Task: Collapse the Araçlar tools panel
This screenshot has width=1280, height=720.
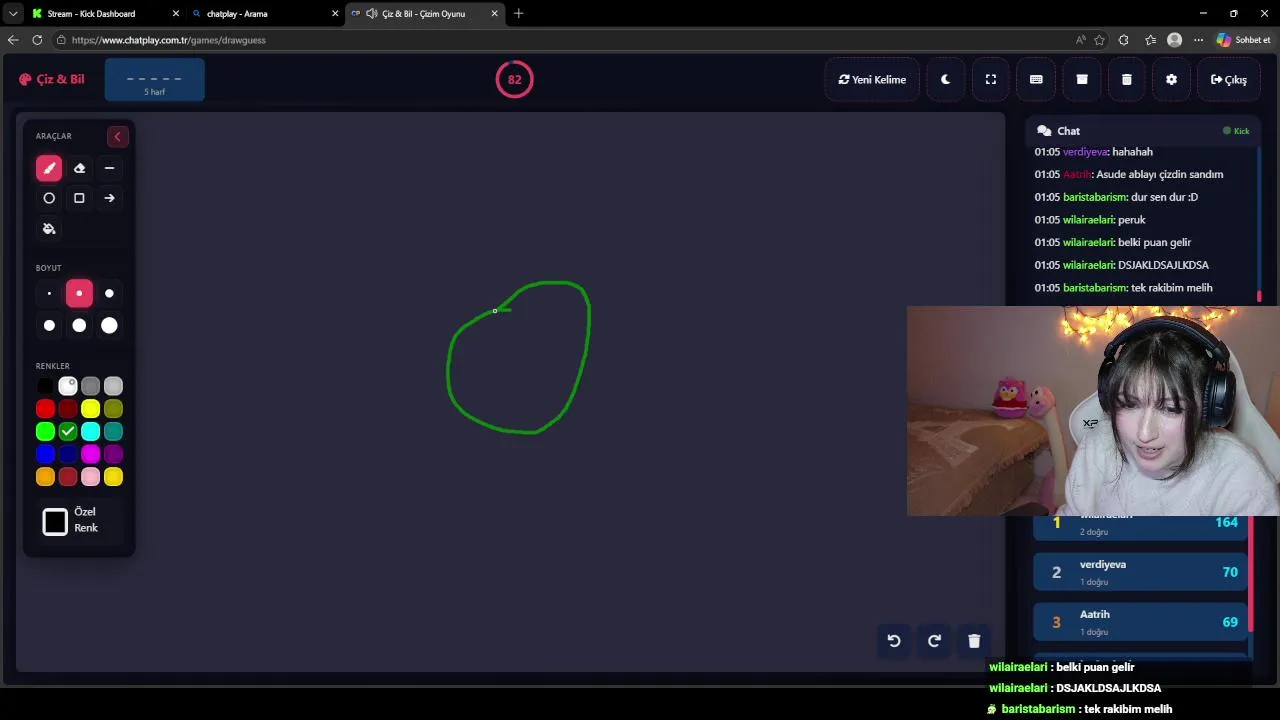Action: point(117,136)
